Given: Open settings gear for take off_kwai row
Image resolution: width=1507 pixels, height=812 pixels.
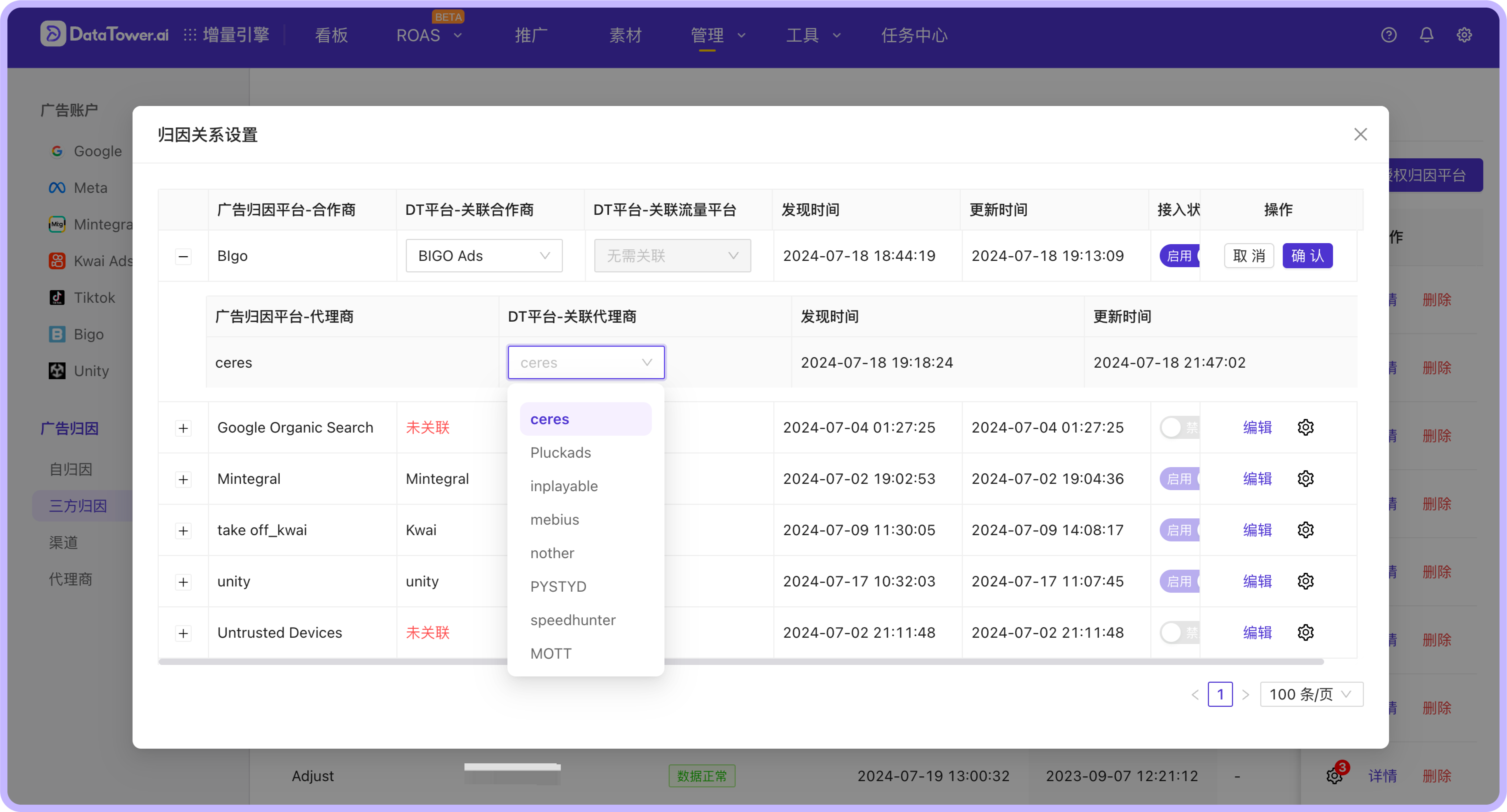Looking at the screenshot, I should (1305, 530).
